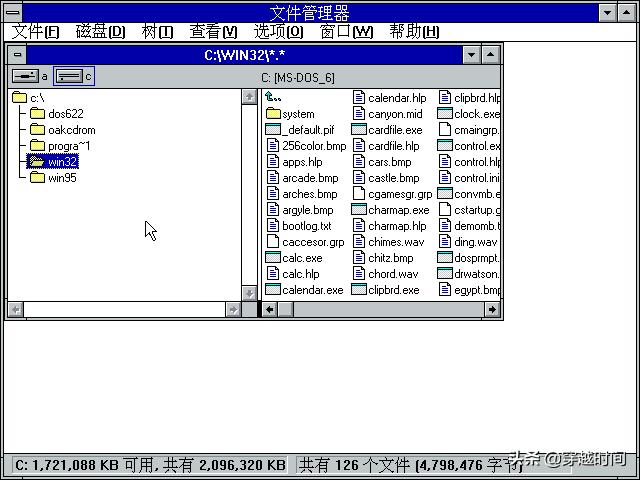This screenshot has width=640, height=480.
Task: Open the 帮助(H) menu
Action: pos(414,32)
